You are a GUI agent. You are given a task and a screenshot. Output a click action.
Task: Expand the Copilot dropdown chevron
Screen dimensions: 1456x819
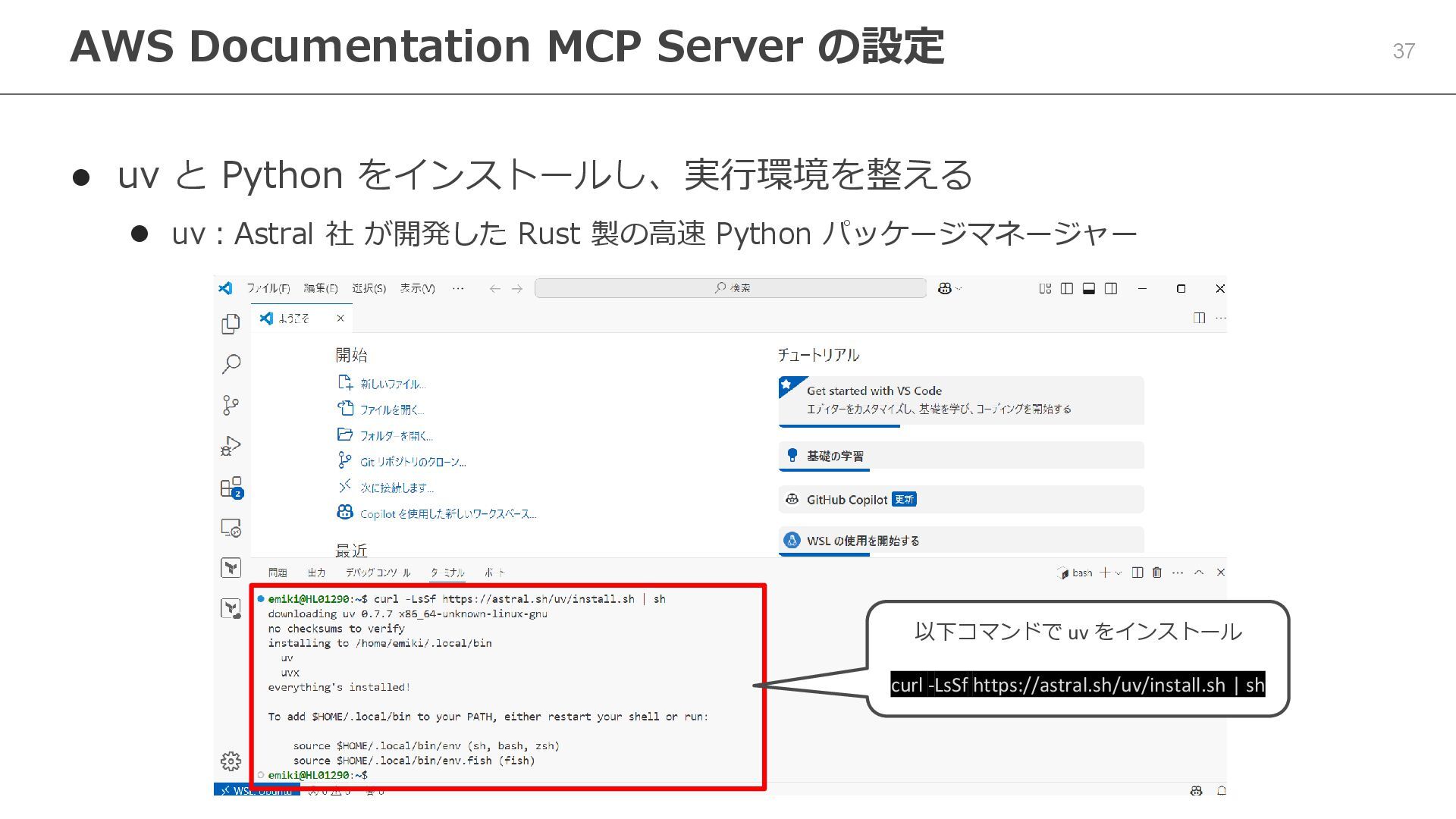click(x=959, y=288)
